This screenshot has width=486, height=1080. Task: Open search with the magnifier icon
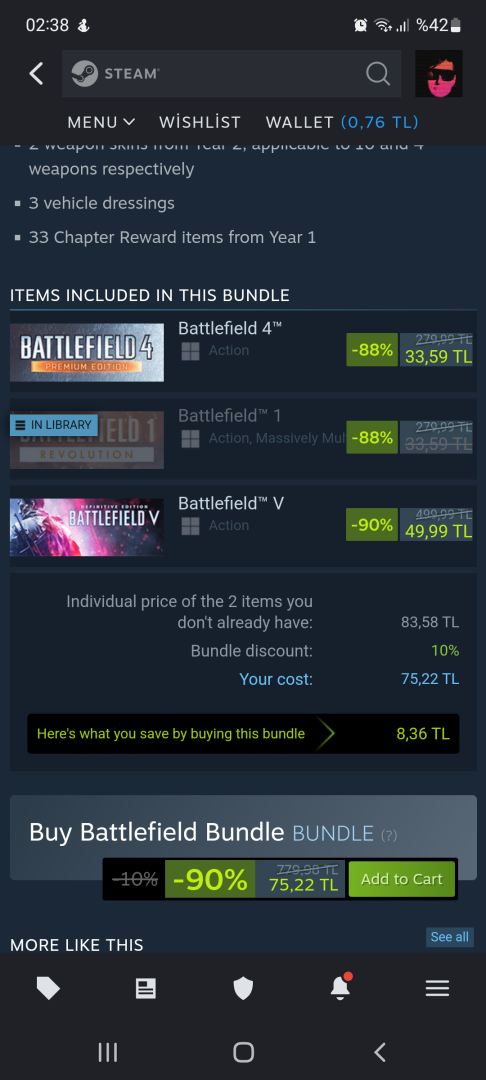coord(377,73)
